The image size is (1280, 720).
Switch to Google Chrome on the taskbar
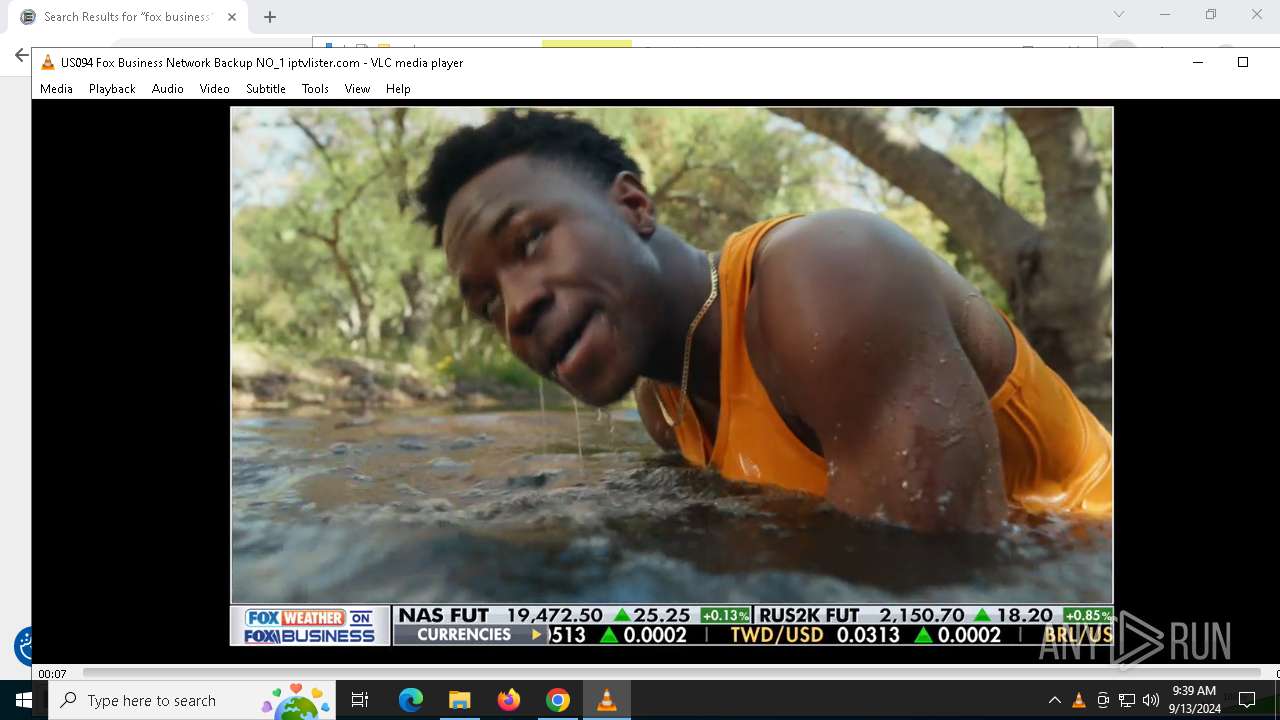pyautogui.click(x=558, y=700)
